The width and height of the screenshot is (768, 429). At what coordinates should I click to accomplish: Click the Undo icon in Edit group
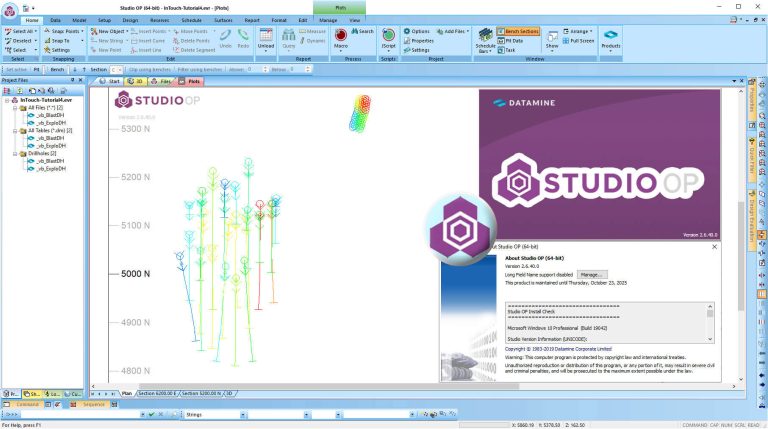click(x=225, y=36)
